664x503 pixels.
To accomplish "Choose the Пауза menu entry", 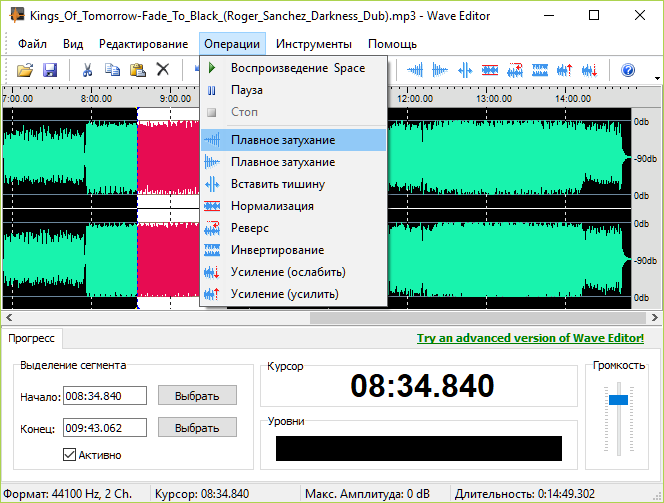I will click(293, 90).
